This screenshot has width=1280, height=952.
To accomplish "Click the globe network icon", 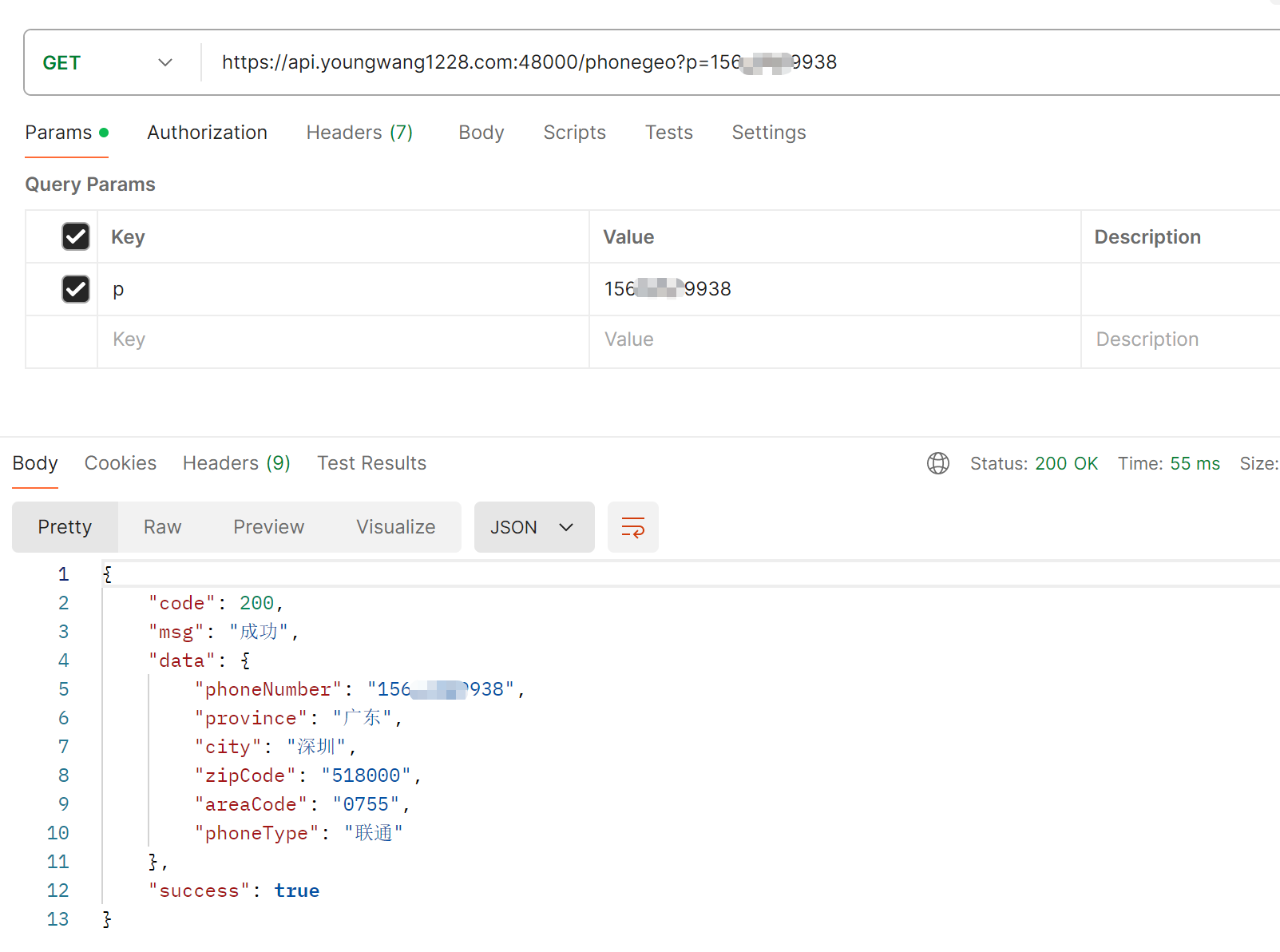I will coord(938,463).
